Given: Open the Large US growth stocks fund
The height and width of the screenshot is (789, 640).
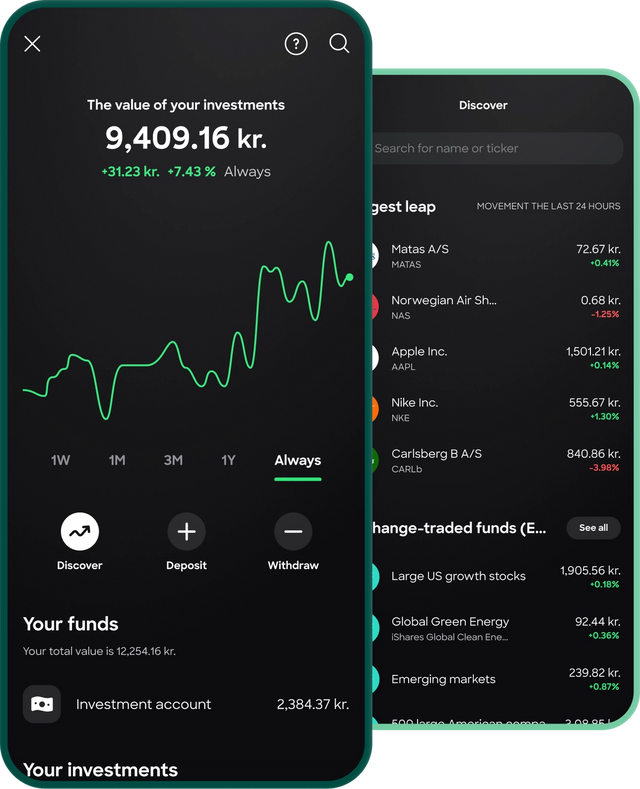Looking at the screenshot, I should click(496, 577).
